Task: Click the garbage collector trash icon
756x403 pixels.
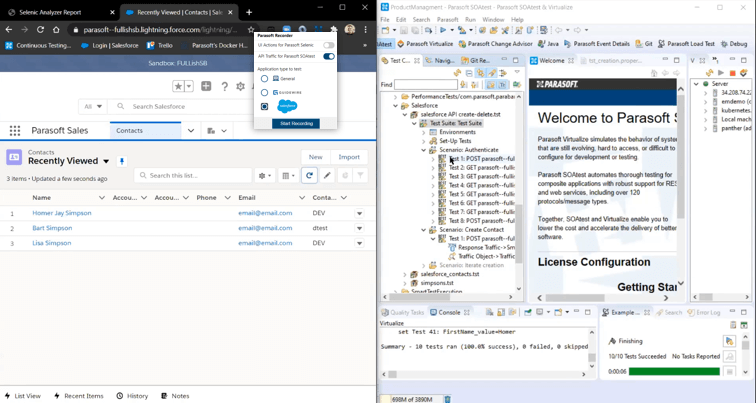Action: pyautogui.click(x=447, y=399)
